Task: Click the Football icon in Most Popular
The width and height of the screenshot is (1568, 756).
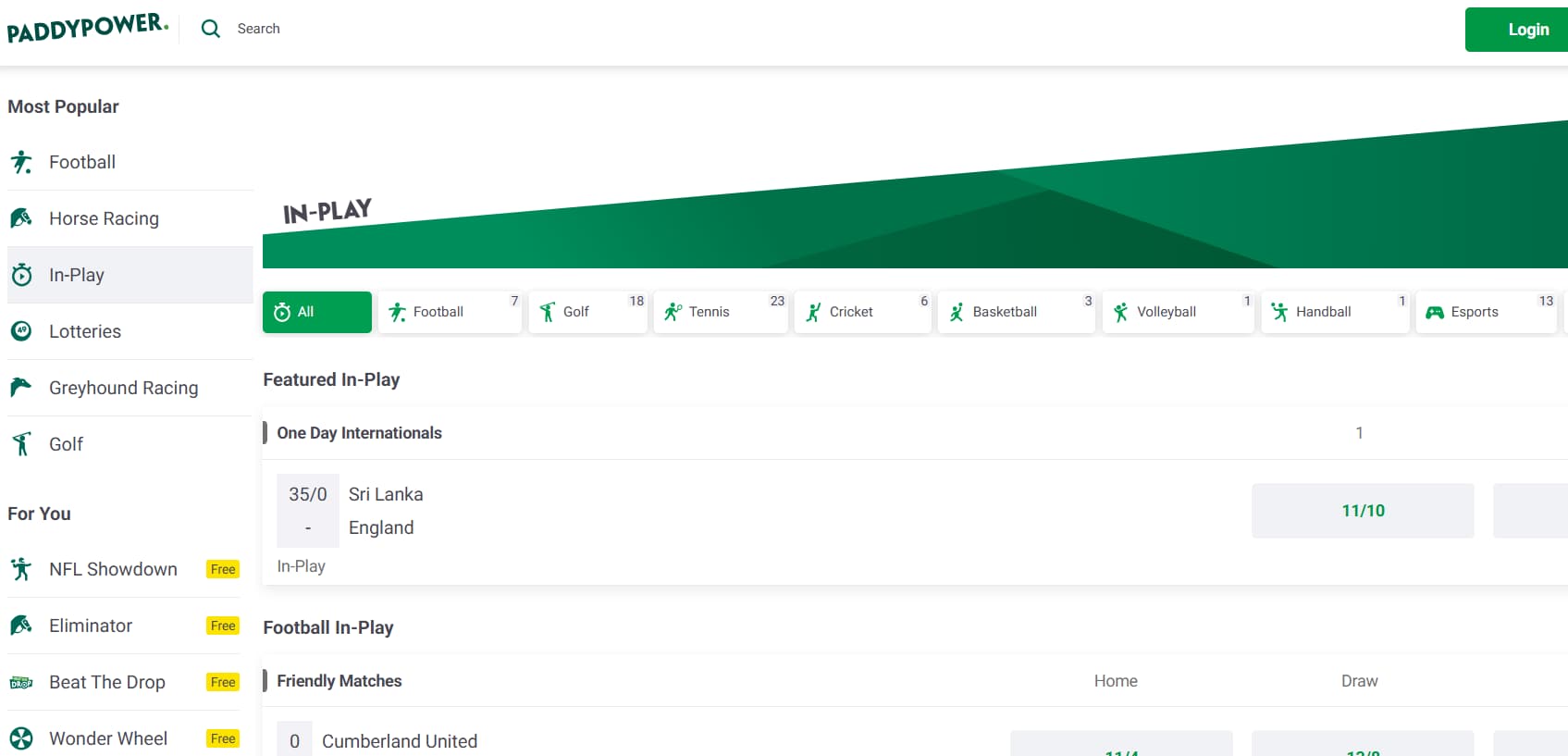Action: (x=21, y=162)
